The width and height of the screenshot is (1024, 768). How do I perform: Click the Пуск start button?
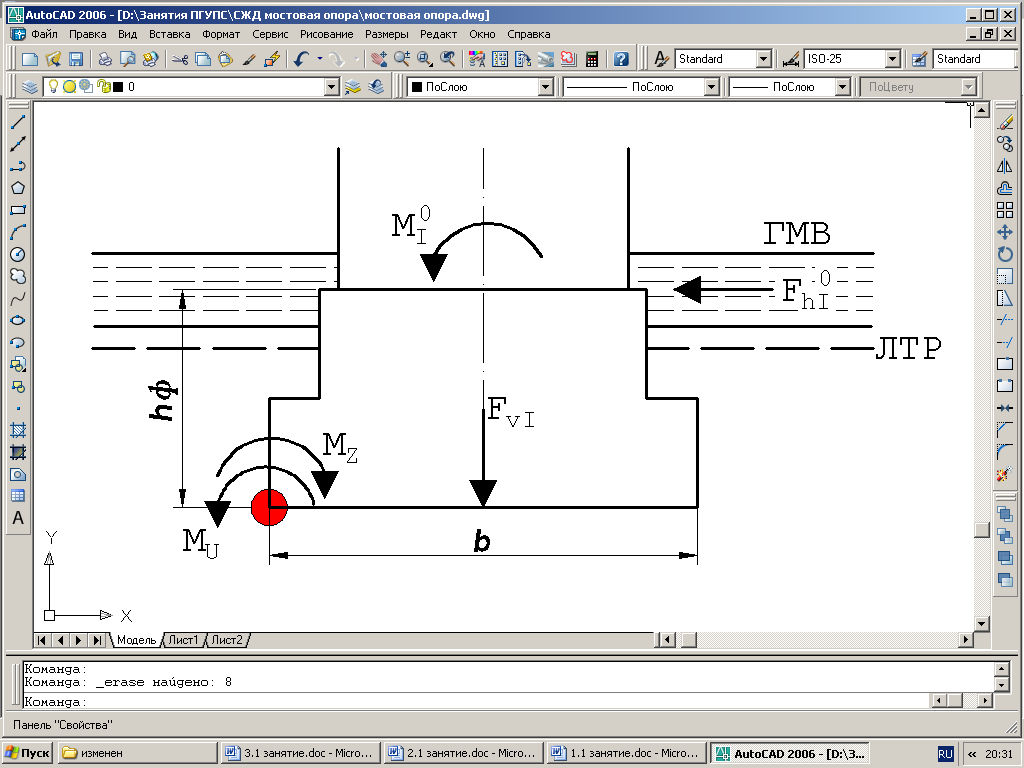(x=27, y=753)
